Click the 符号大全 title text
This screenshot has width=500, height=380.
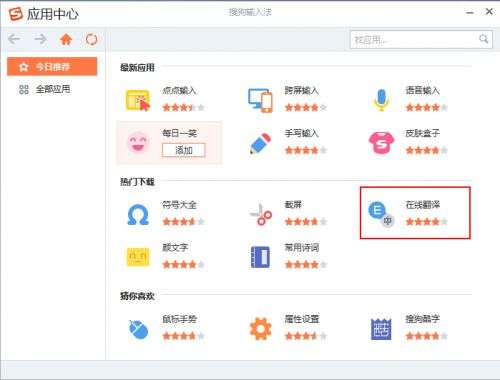[179, 205]
